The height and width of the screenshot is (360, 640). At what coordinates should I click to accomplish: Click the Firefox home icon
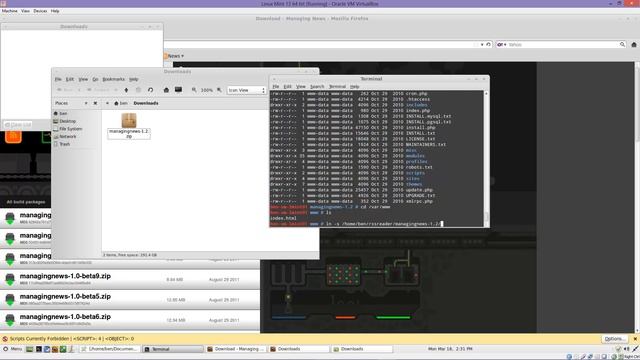(633, 44)
